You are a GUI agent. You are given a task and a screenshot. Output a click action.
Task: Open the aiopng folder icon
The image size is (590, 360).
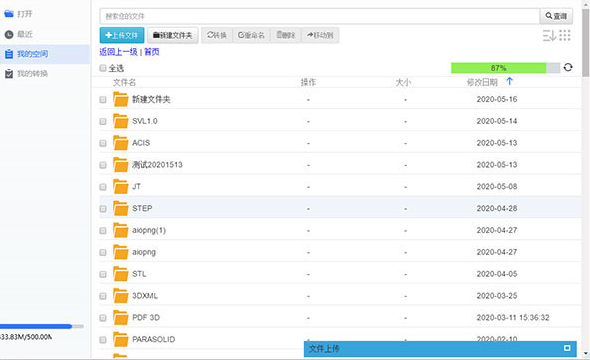coord(121,252)
